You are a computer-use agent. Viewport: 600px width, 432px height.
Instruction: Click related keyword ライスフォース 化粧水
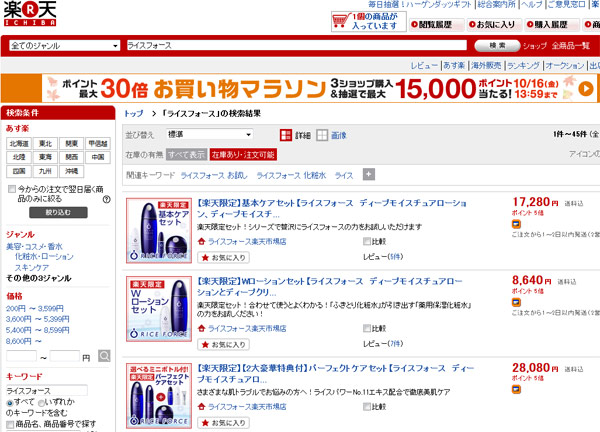tap(291, 175)
